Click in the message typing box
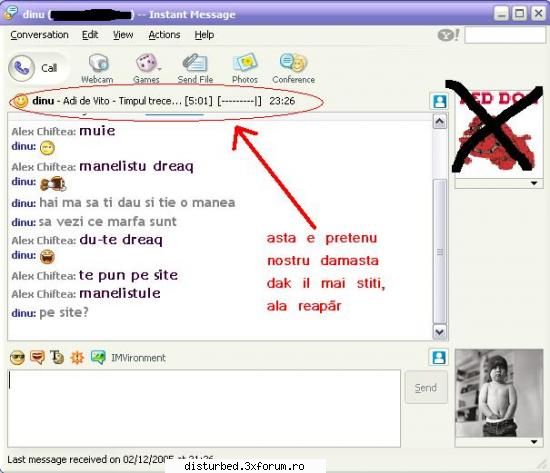Viewport: 550px width, 473px height. click(x=204, y=408)
